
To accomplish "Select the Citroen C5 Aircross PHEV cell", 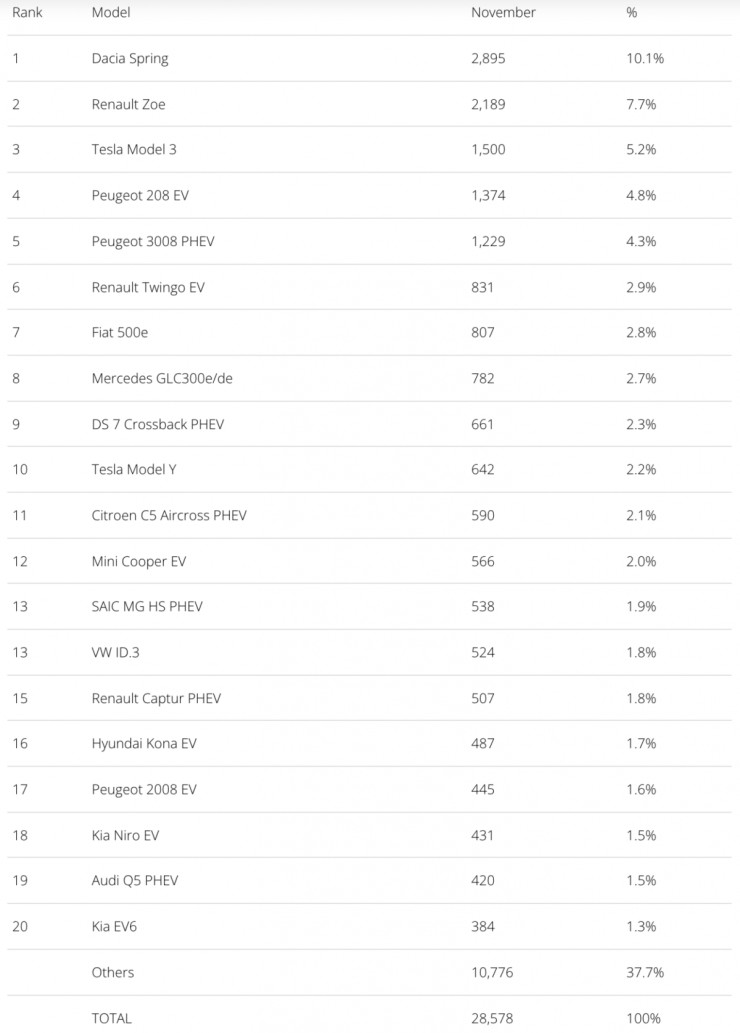I will coord(169,516).
